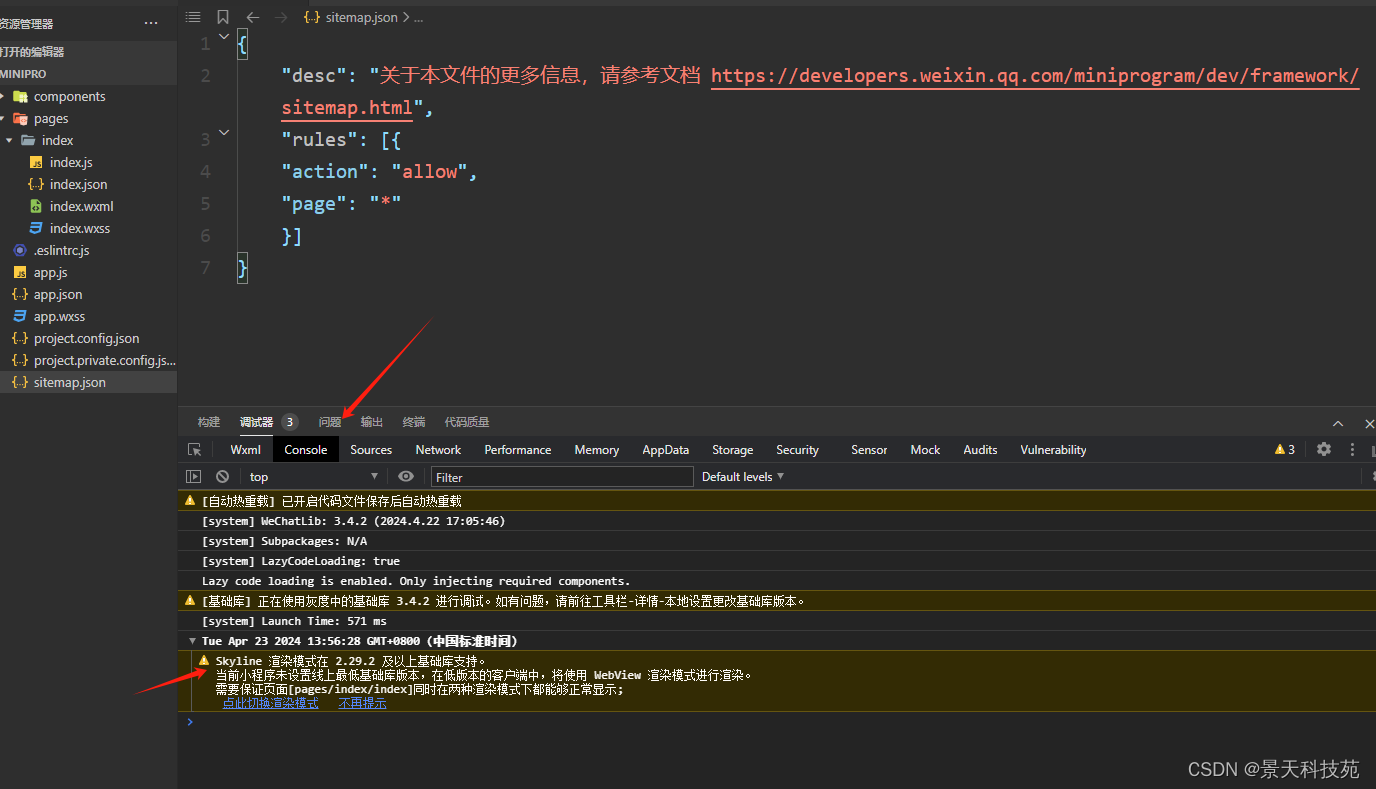This screenshot has height=789, width=1376.
Task: Switch to the 问题 tab
Action: coord(330,422)
